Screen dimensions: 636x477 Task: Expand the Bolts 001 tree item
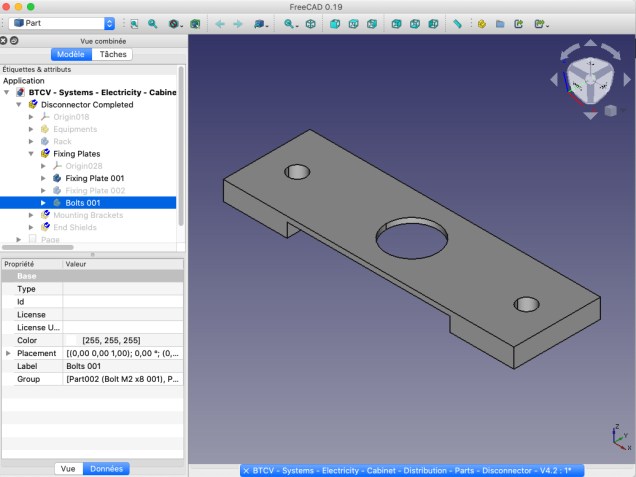coord(43,203)
